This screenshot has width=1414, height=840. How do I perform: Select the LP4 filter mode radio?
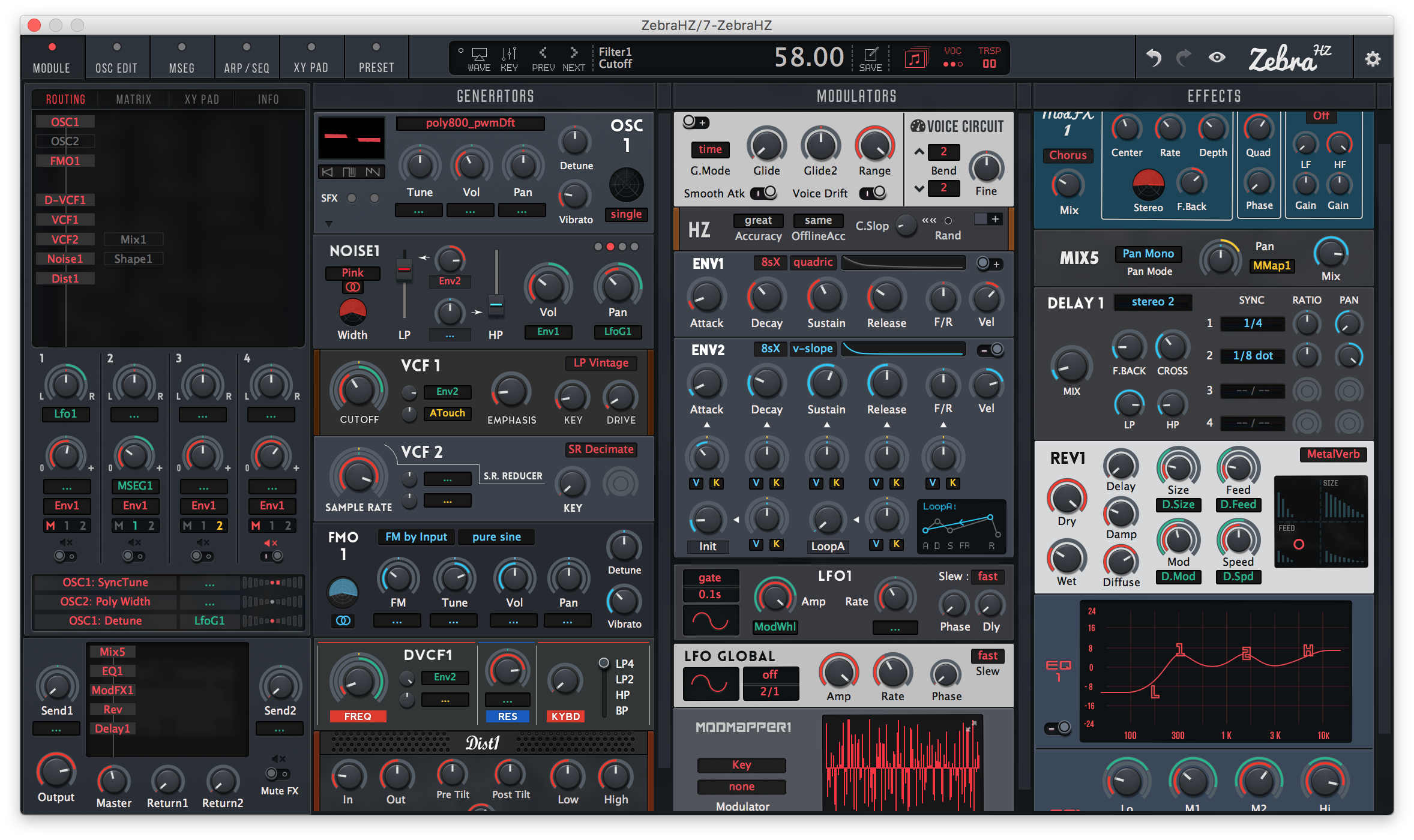tap(604, 663)
